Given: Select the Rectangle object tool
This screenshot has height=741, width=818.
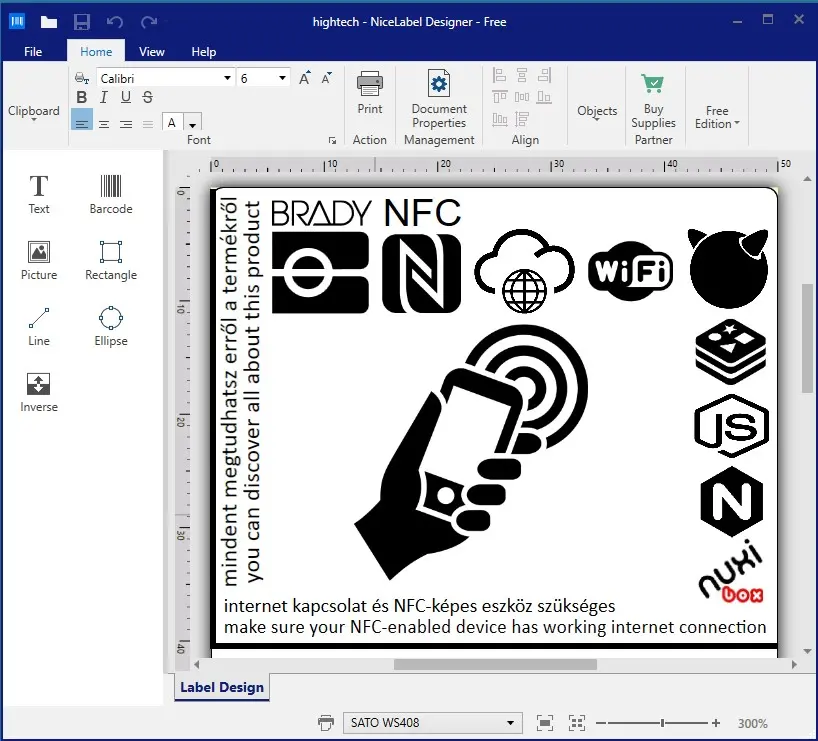Looking at the screenshot, I should point(111,260).
